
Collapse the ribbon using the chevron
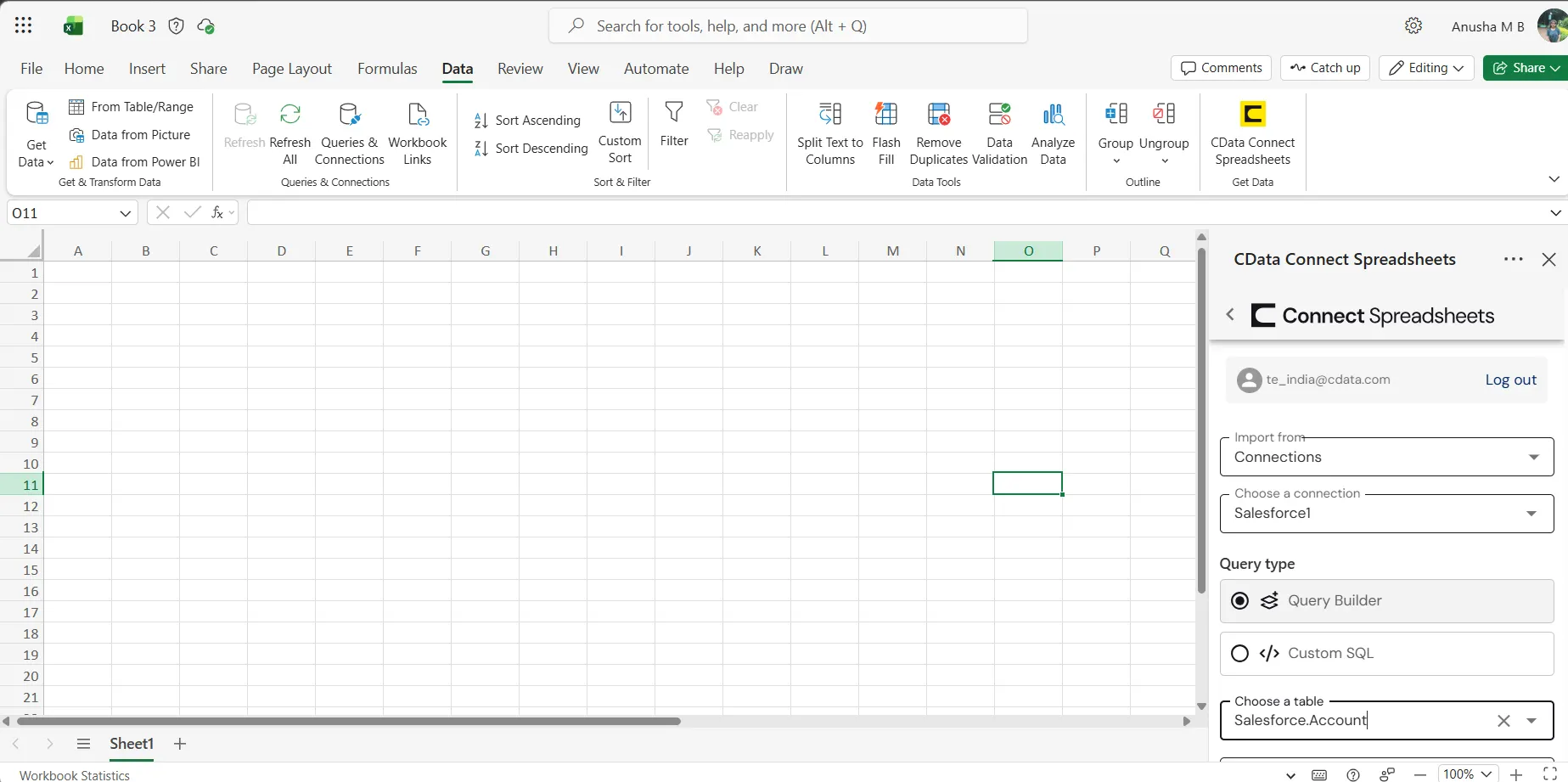(x=1554, y=179)
